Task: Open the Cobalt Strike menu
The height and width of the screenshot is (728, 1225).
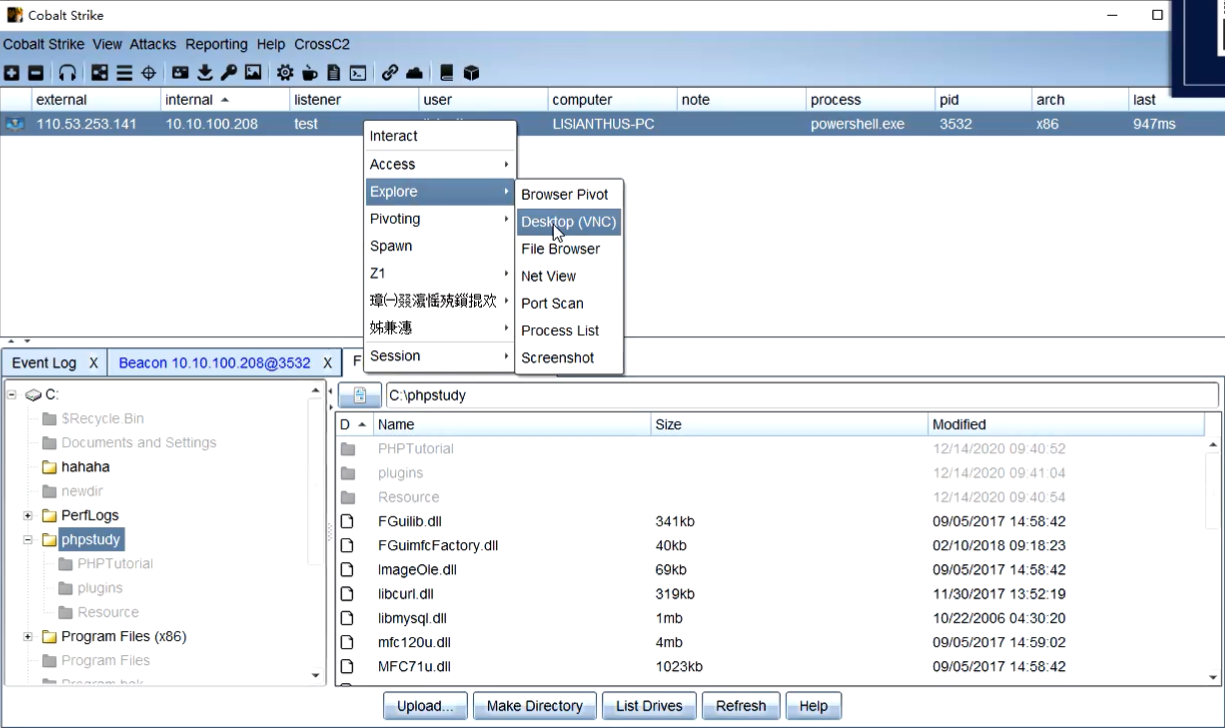Action: point(45,44)
